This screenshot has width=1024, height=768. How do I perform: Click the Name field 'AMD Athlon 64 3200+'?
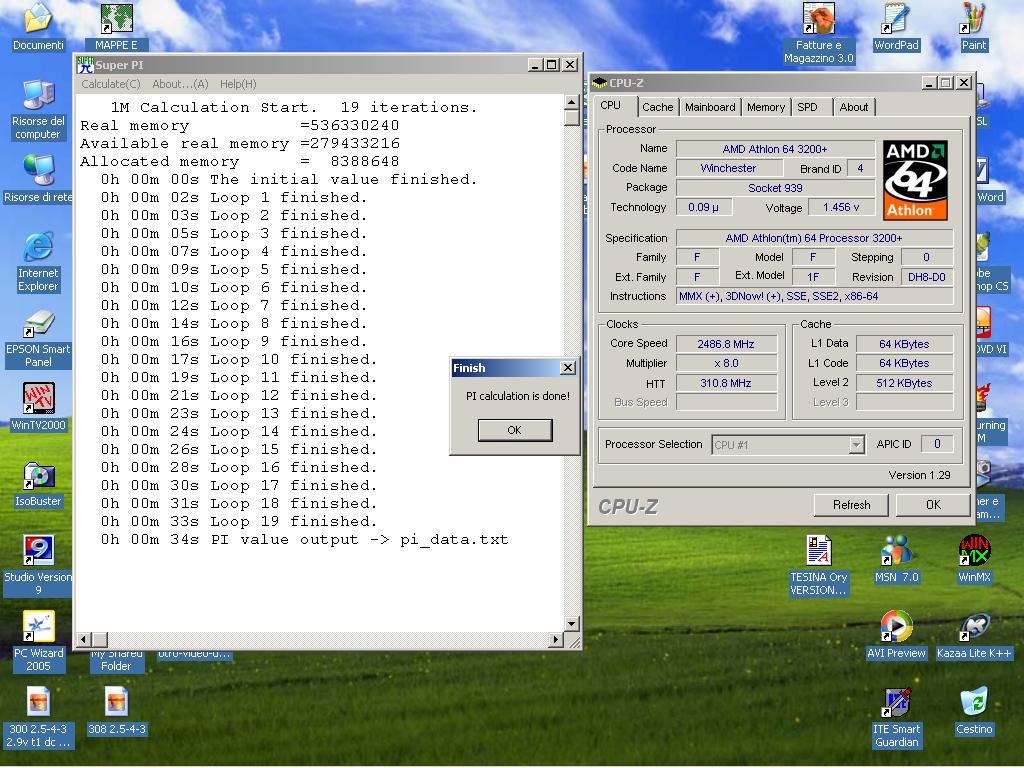(x=775, y=149)
